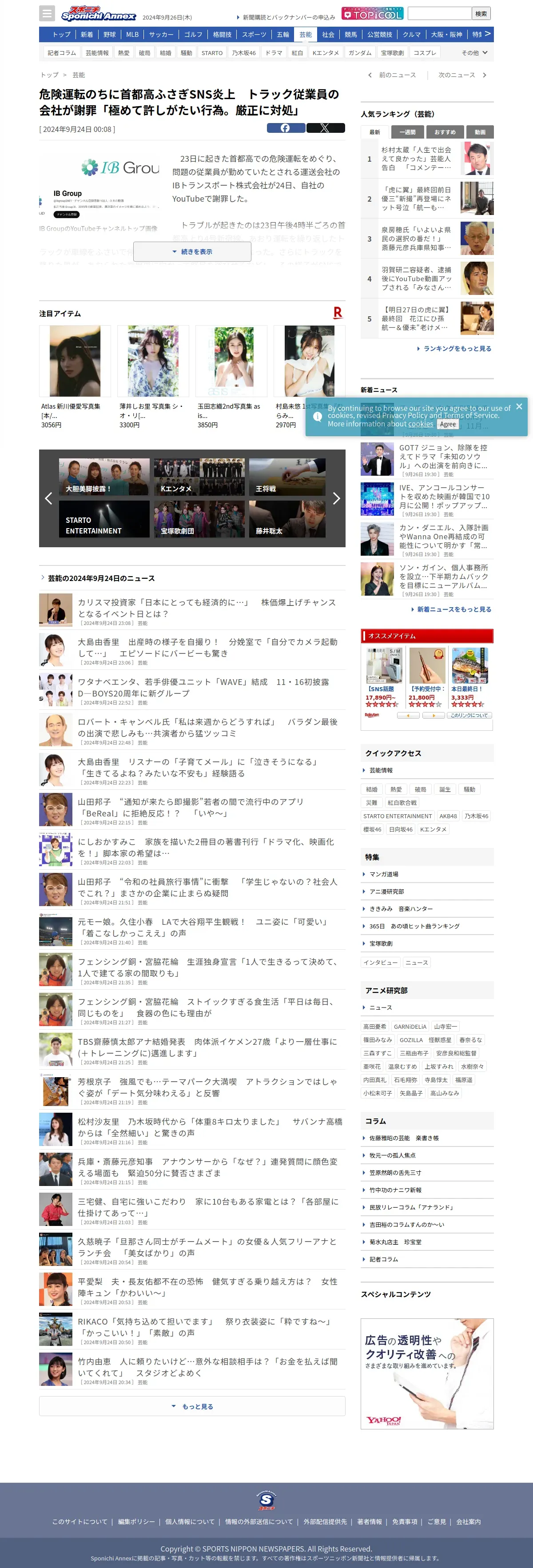Show previous carousel slide arrow

coord(49,498)
